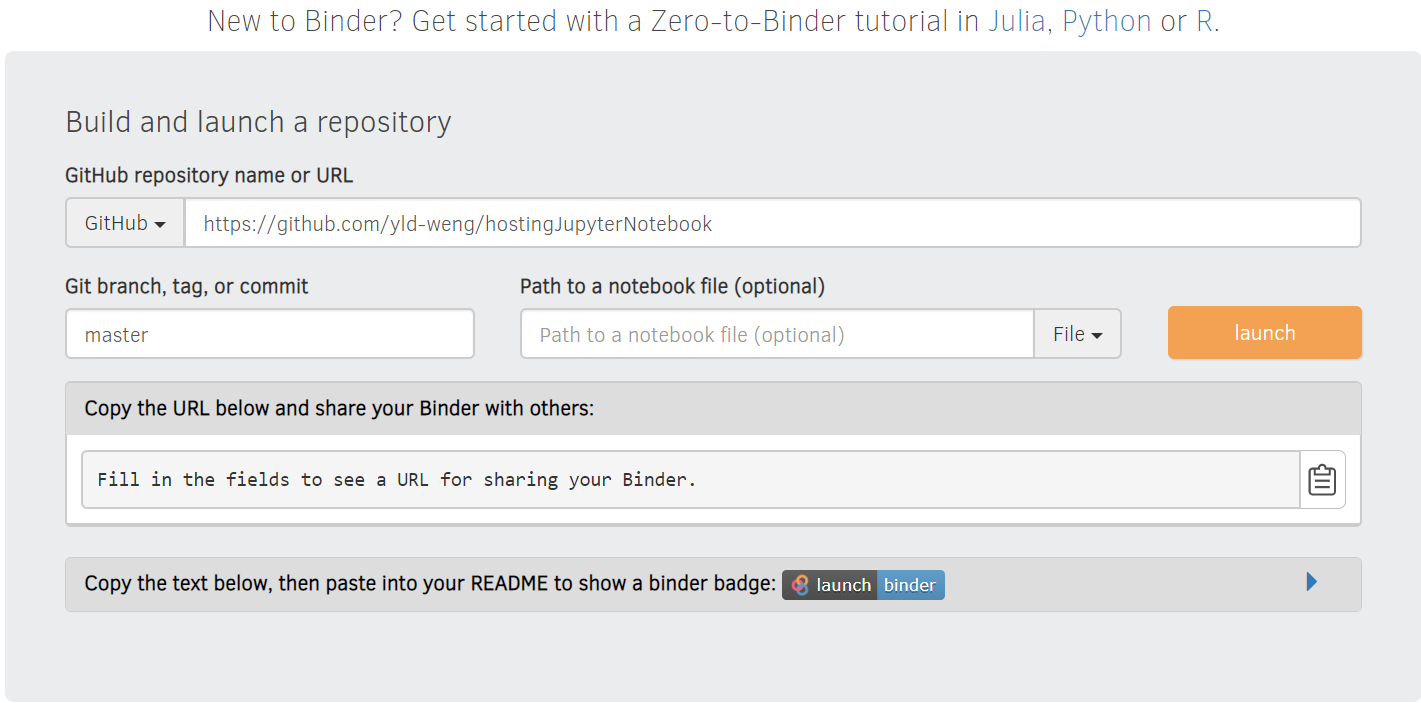Click the 'Path to a notebook file' label

pyautogui.click(x=672, y=286)
